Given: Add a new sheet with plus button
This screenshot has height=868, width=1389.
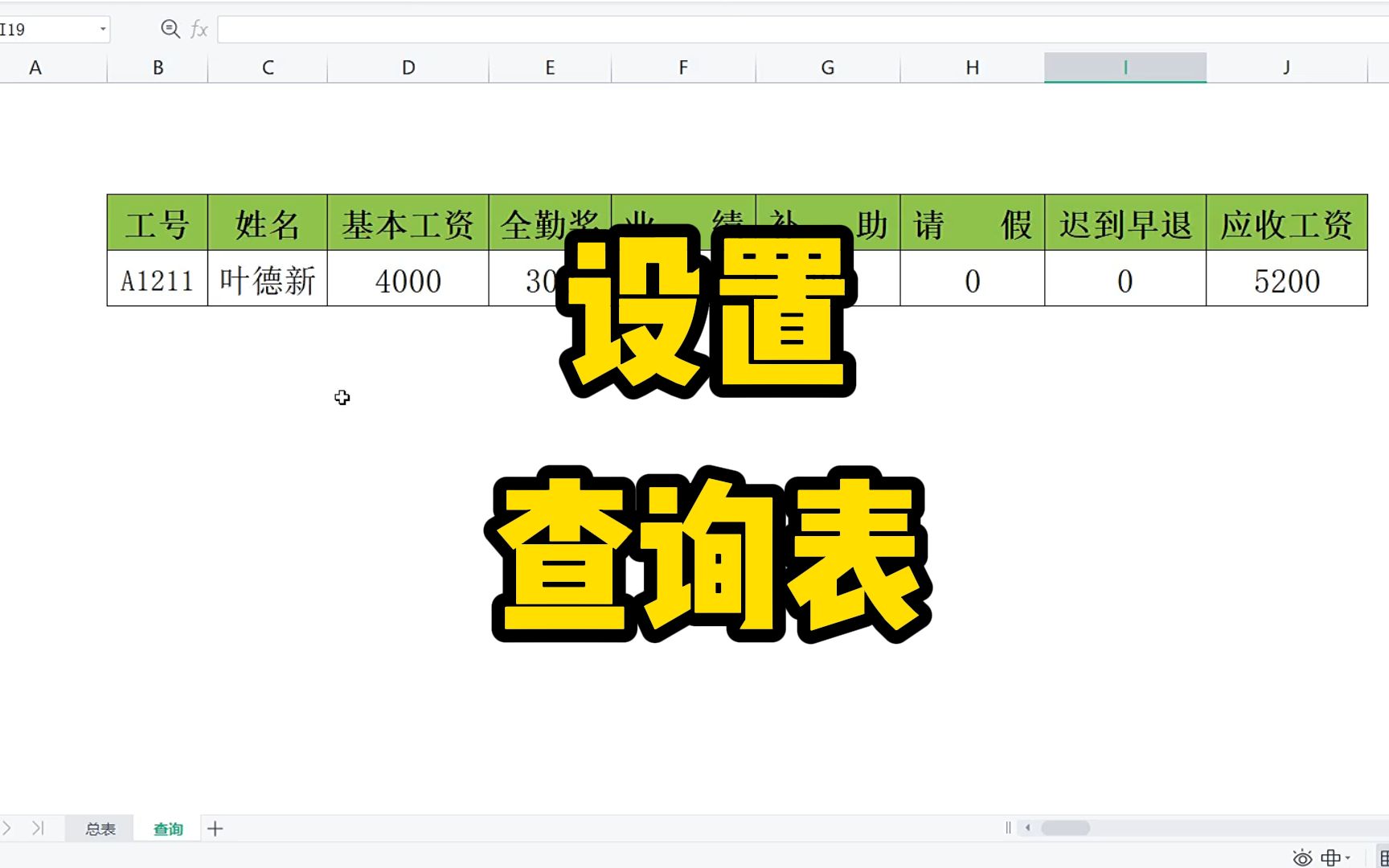Looking at the screenshot, I should [215, 829].
